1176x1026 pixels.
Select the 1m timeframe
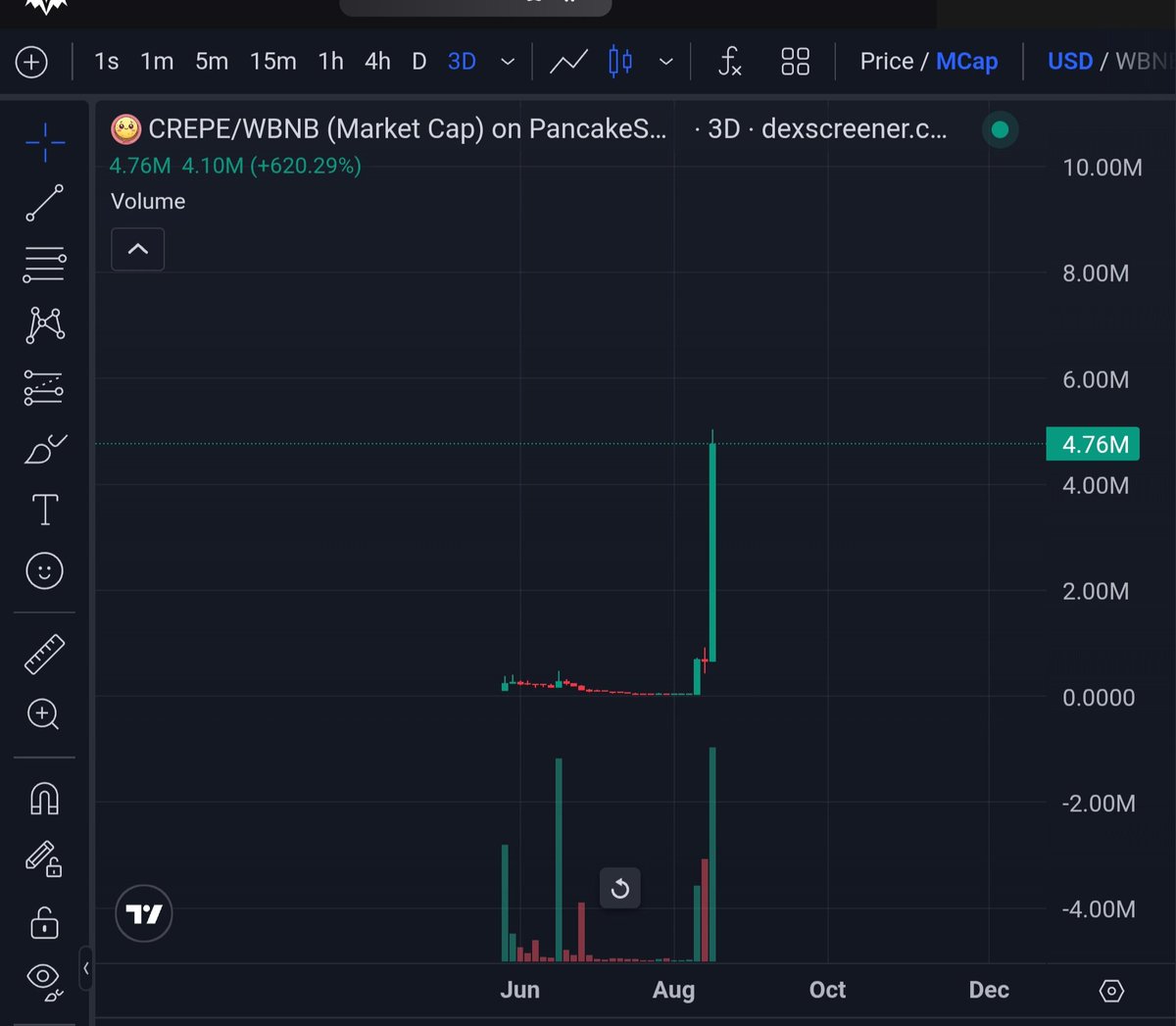point(157,62)
